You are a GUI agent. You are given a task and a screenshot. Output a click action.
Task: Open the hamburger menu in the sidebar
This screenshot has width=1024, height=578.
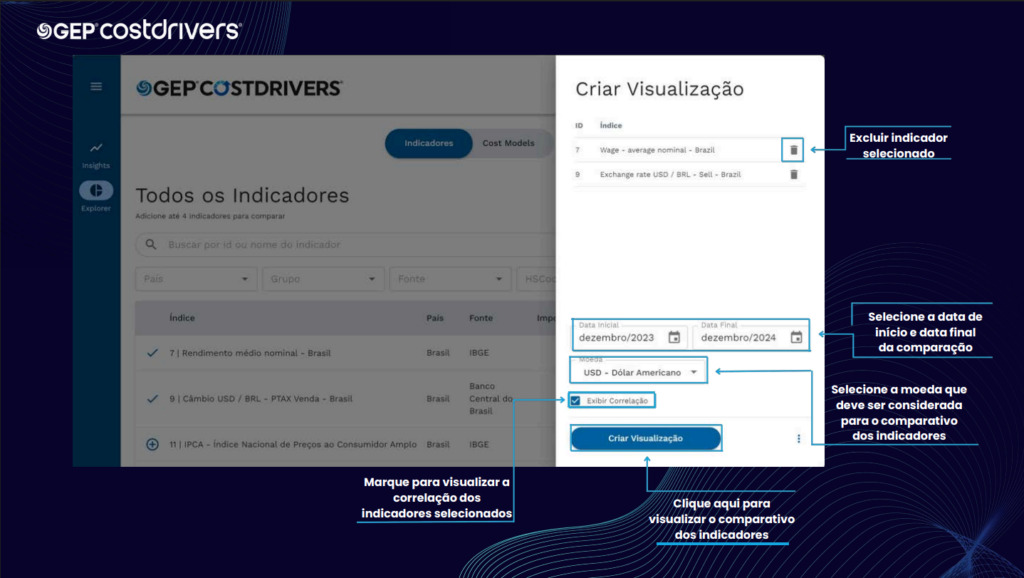tap(96, 86)
